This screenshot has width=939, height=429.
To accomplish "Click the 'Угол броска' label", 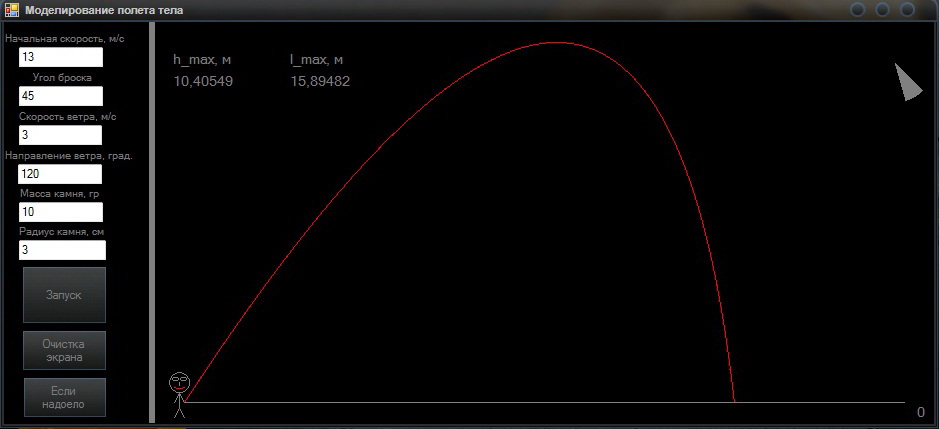I will click(62, 77).
